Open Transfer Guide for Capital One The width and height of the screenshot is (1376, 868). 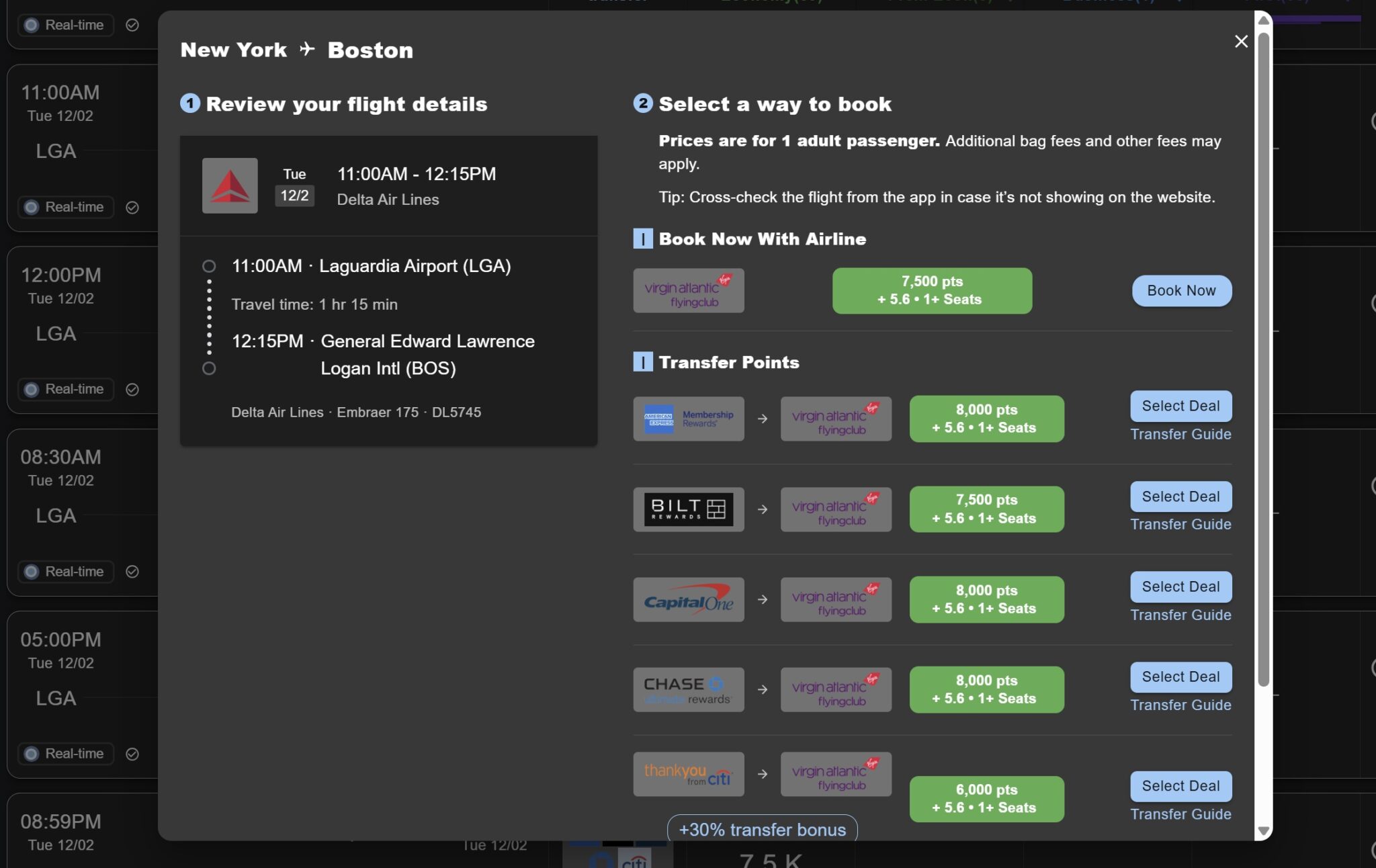pos(1180,615)
